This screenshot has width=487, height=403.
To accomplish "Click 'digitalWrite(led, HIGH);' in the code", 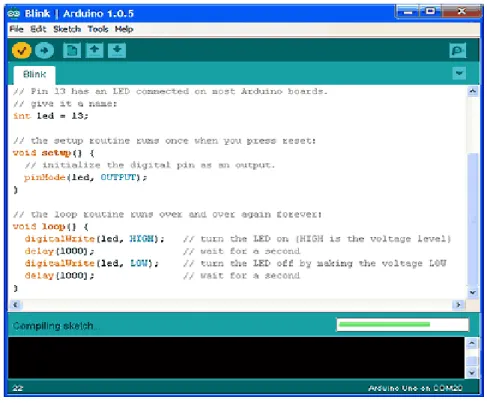I will coord(95,239).
